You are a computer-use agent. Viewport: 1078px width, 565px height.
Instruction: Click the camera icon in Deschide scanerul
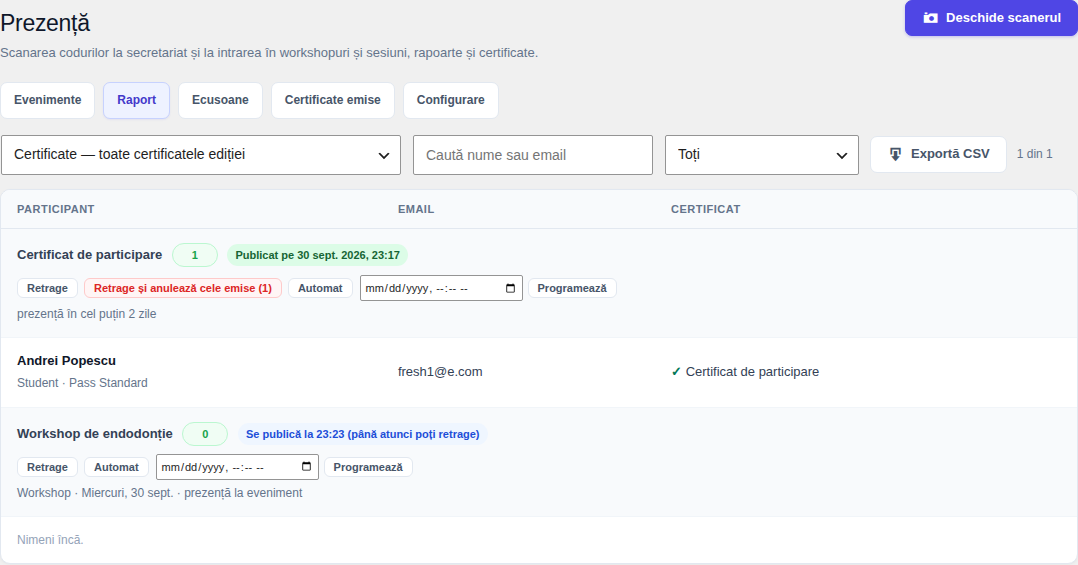pyautogui.click(x=930, y=18)
